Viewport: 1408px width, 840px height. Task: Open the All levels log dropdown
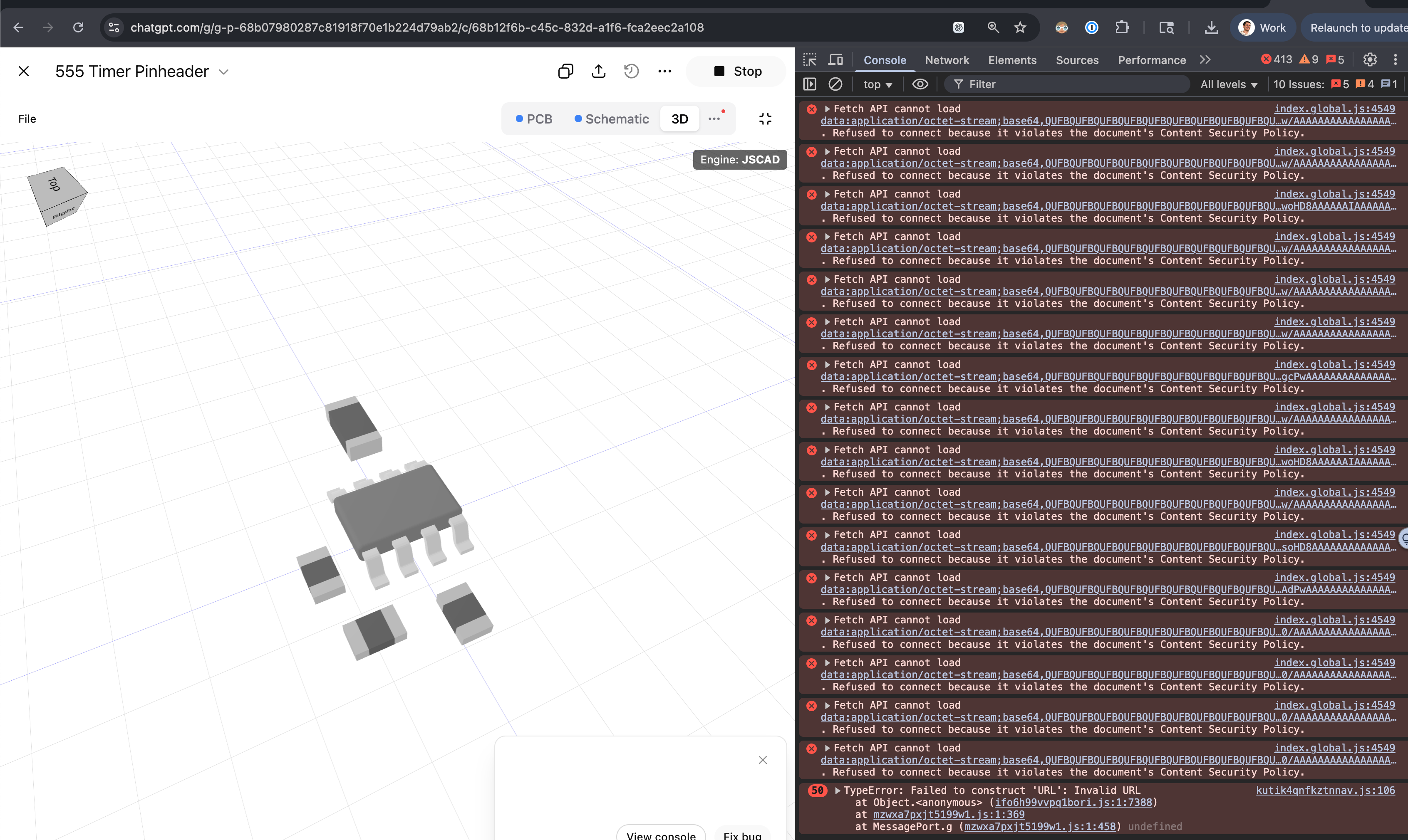[x=1228, y=84]
